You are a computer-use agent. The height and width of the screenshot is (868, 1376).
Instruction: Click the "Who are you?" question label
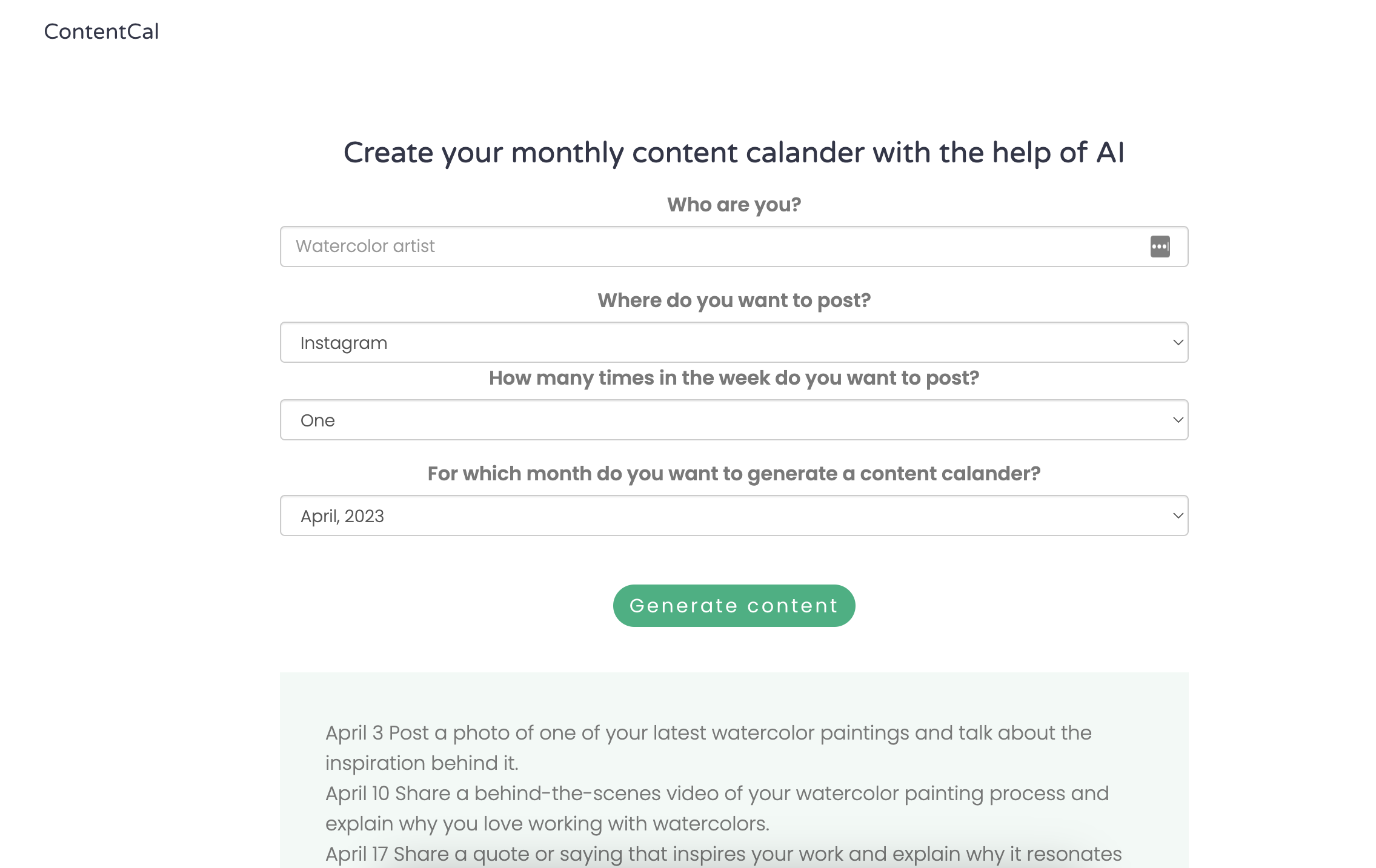(734, 205)
